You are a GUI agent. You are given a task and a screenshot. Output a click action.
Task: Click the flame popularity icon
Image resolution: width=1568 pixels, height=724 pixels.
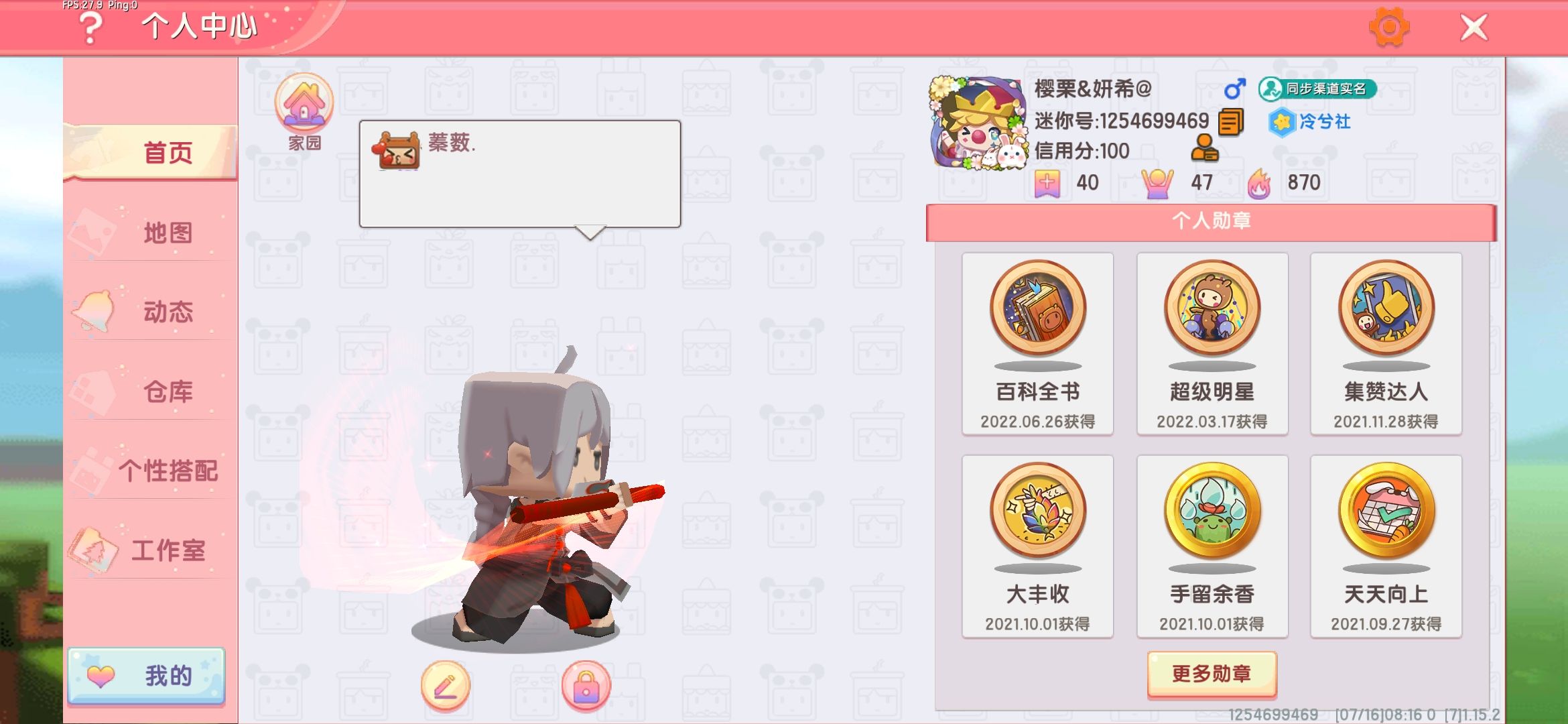click(x=1258, y=183)
